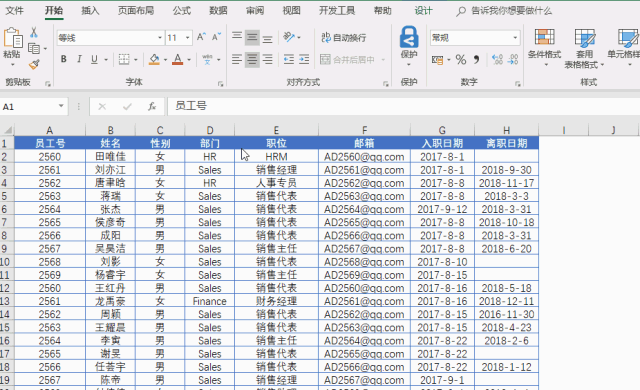Viewport: 640px width, 390px height.
Task: Decrease decimal places
Action: (x=513, y=60)
